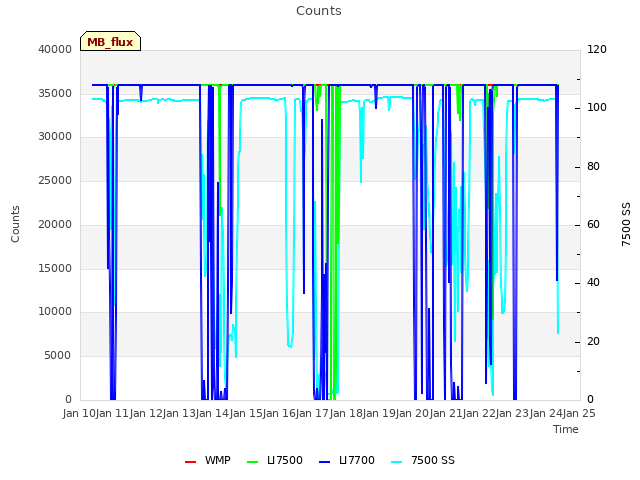Viewport: 640px width, 480px height.
Task: Toggle the LI7700 legend entry
Action: point(347,460)
